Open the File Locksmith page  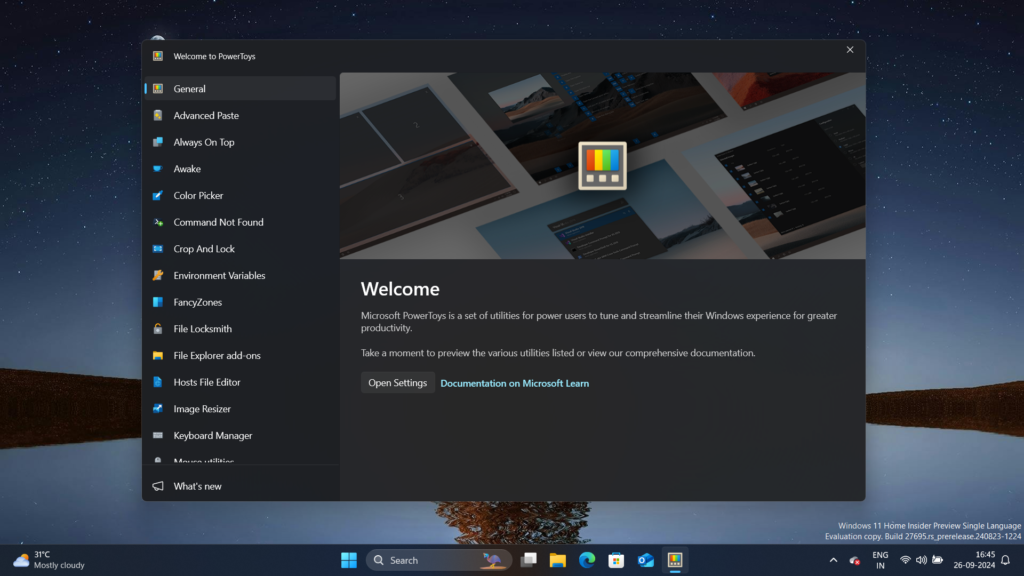click(x=240, y=328)
